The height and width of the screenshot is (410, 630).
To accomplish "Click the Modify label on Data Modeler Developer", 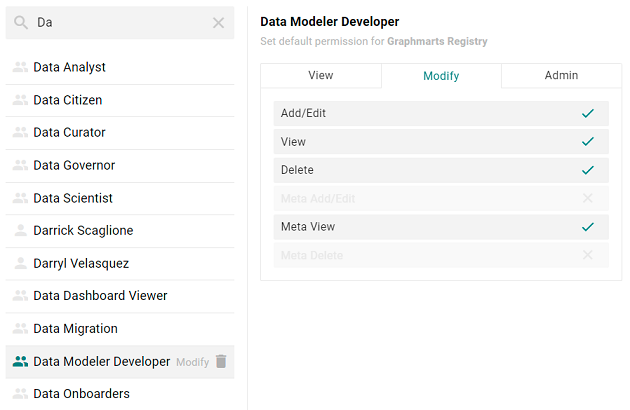I will tap(192, 362).
